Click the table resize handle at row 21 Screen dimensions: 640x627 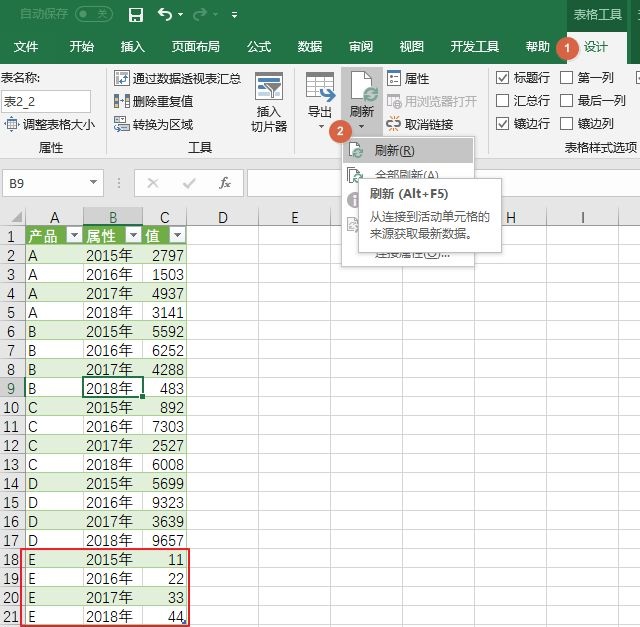184,622
